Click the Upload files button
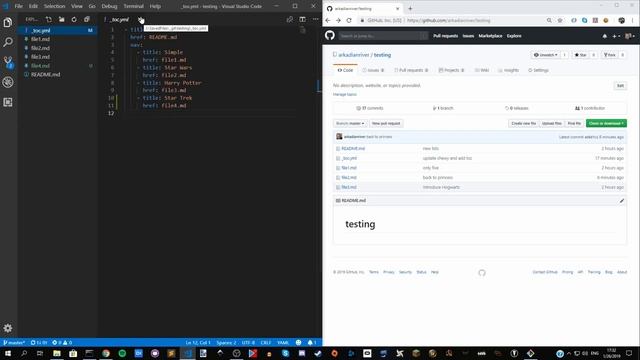The height and width of the screenshot is (360, 640). point(552,123)
